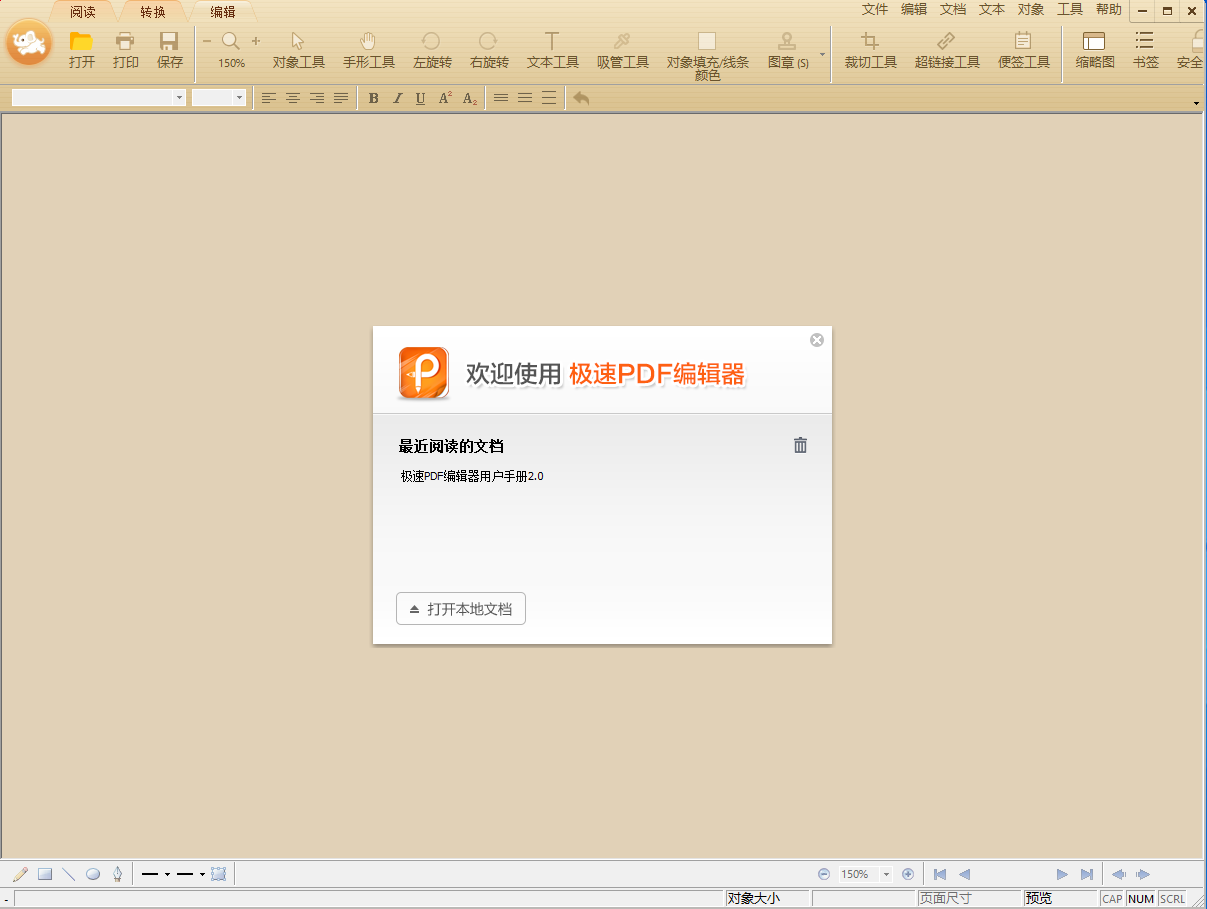1207x909 pixels.
Task: Click the 打开本地文档 button
Action: [x=461, y=609]
